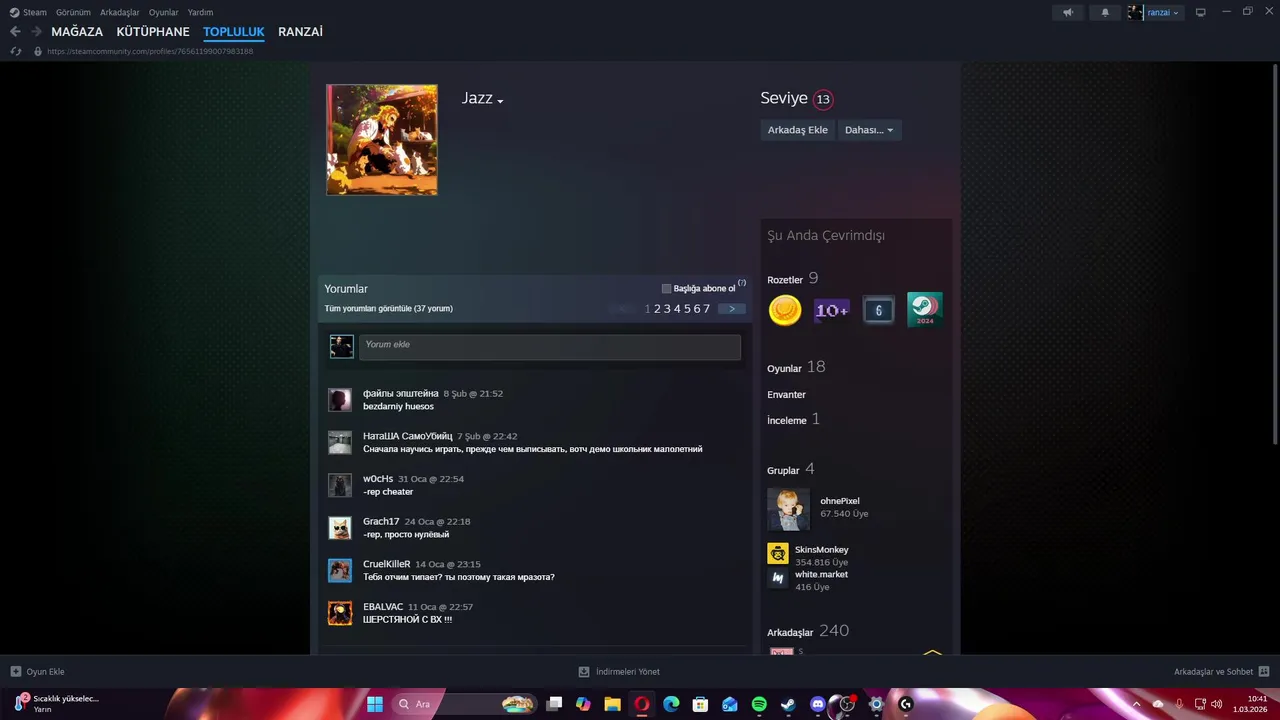Click Grach17 commenter avatar

click(x=340, y=528)
